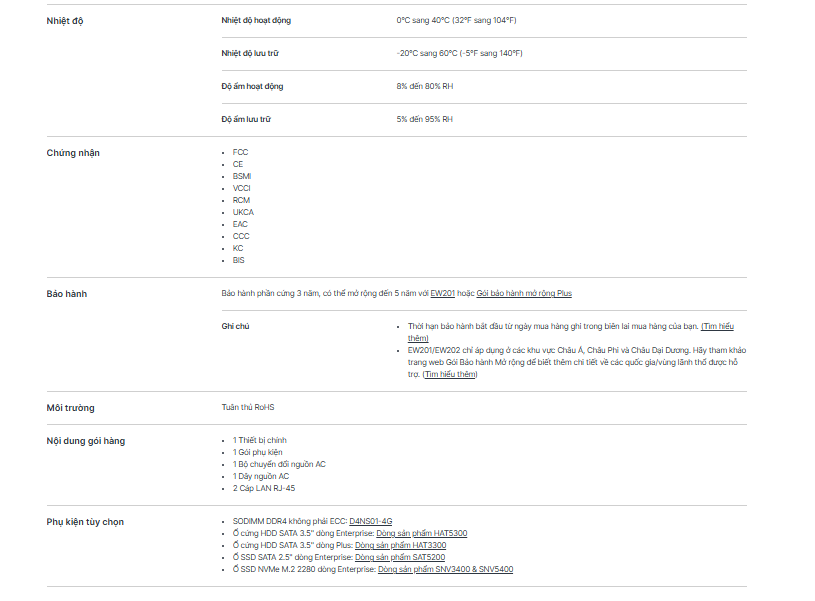Click the Chứng nhận section heading
815x601 pixels.
click(x=73, y=153)
